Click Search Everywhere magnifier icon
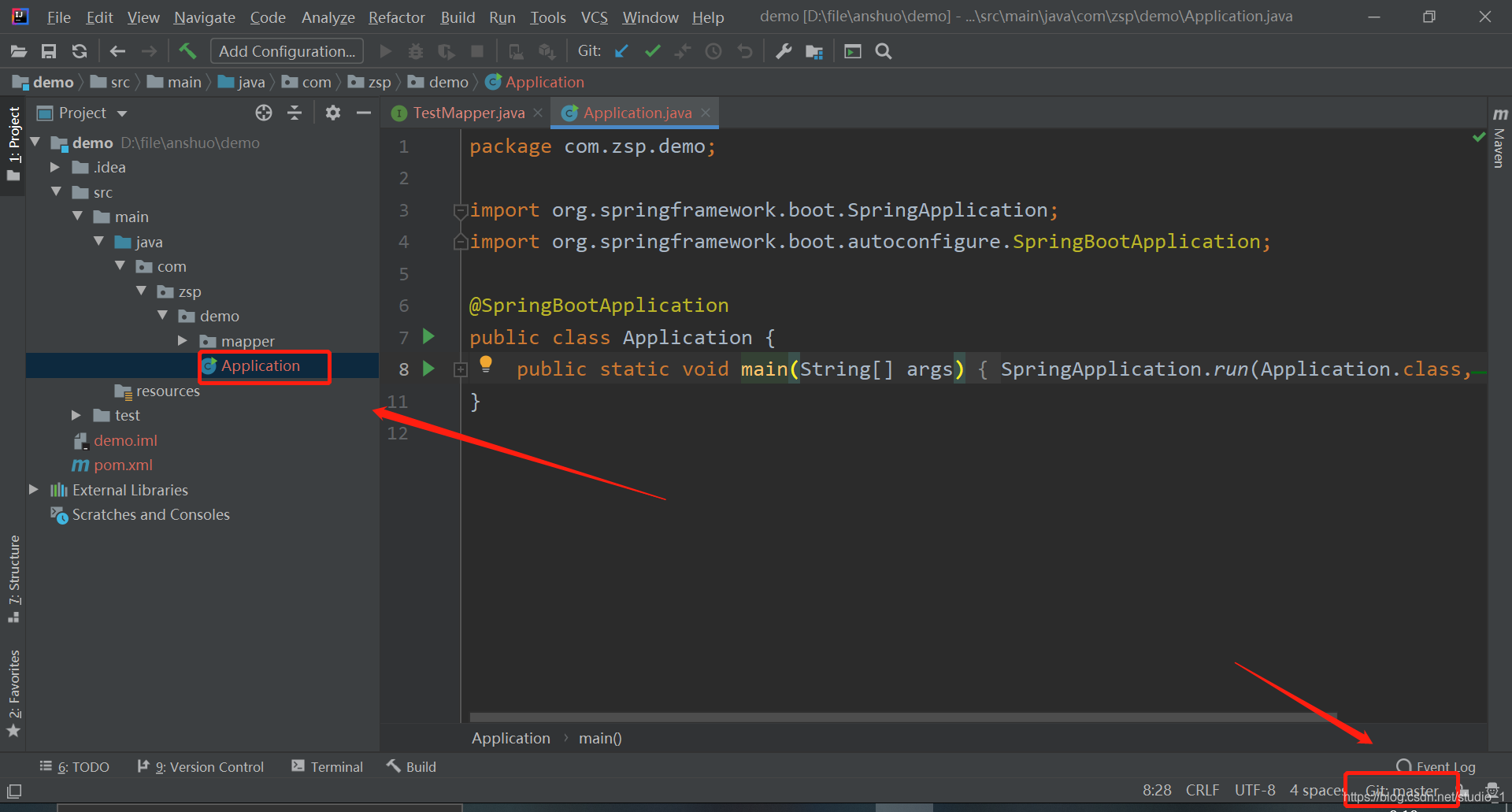This screenshot has height=812, width=1512. click(x=884, y=51)
